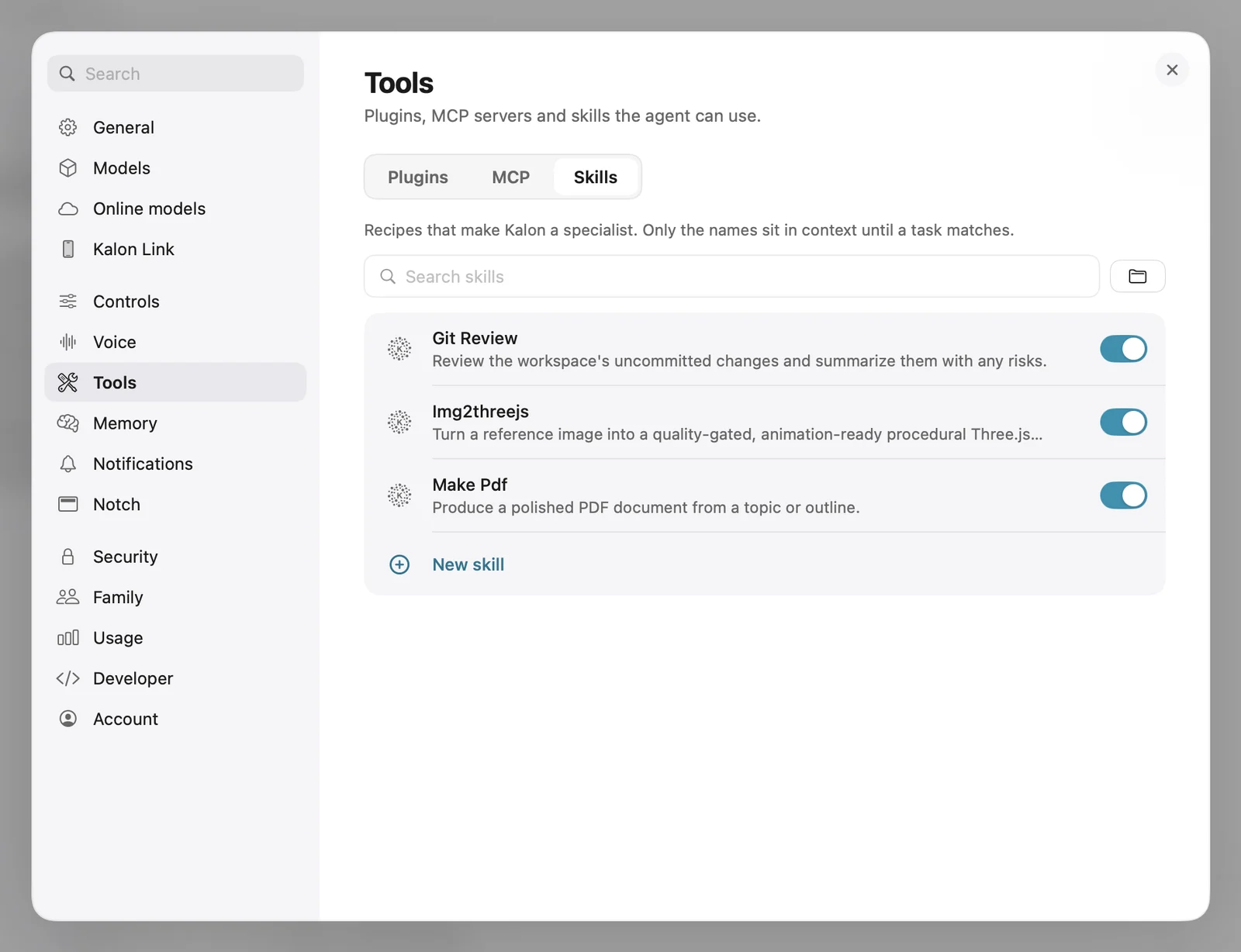Click the Notifications bell icon

[x=68, y=464]
